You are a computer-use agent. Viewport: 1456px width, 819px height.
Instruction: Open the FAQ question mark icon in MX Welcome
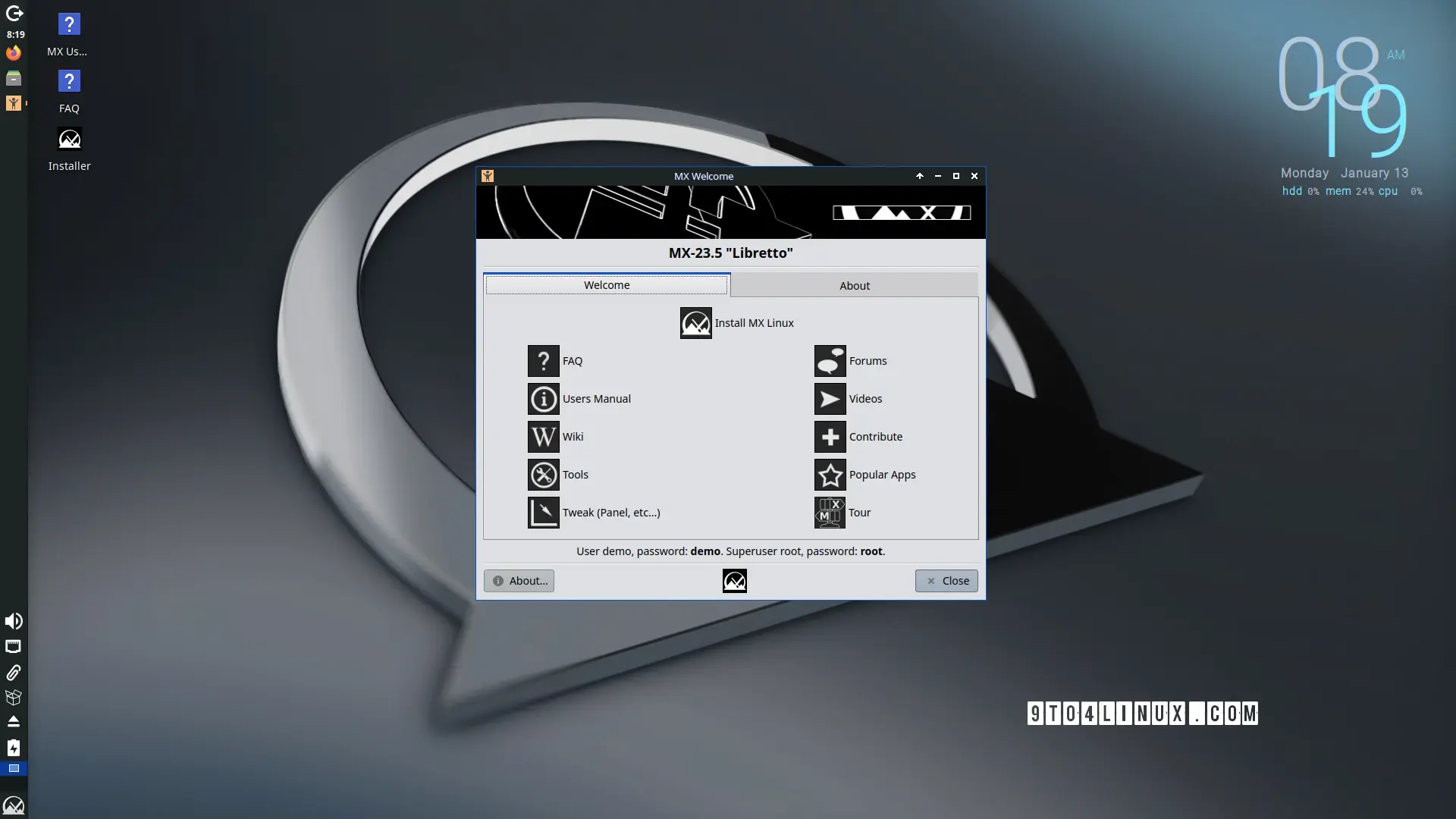point(543,361)
